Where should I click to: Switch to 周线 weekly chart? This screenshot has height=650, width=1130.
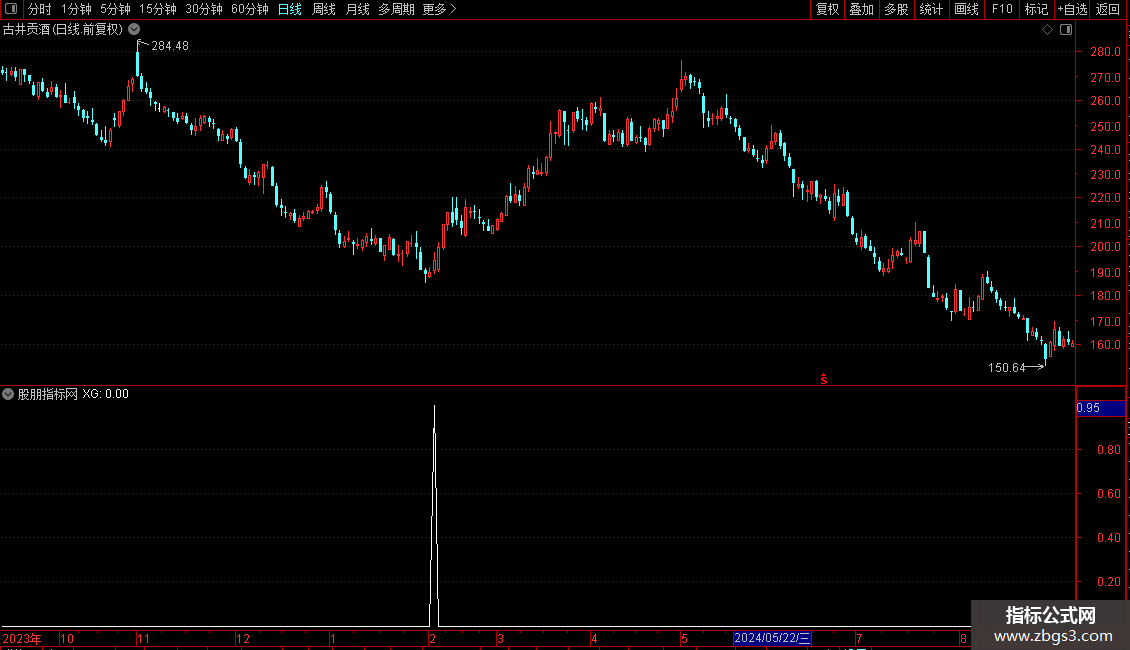[324, 9]
